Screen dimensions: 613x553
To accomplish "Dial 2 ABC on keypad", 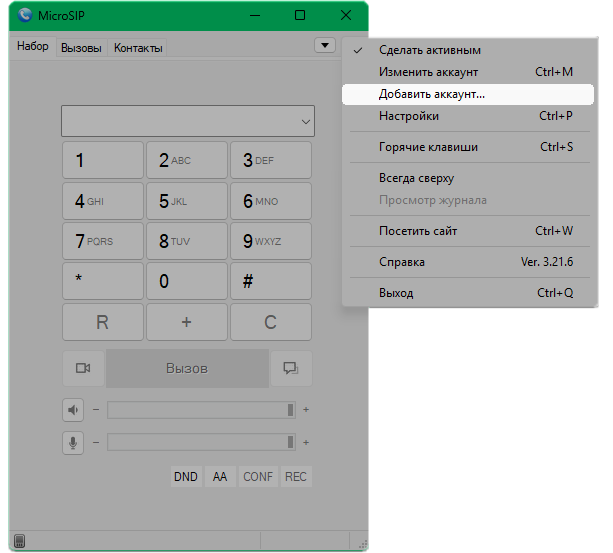I will point(187,160).
